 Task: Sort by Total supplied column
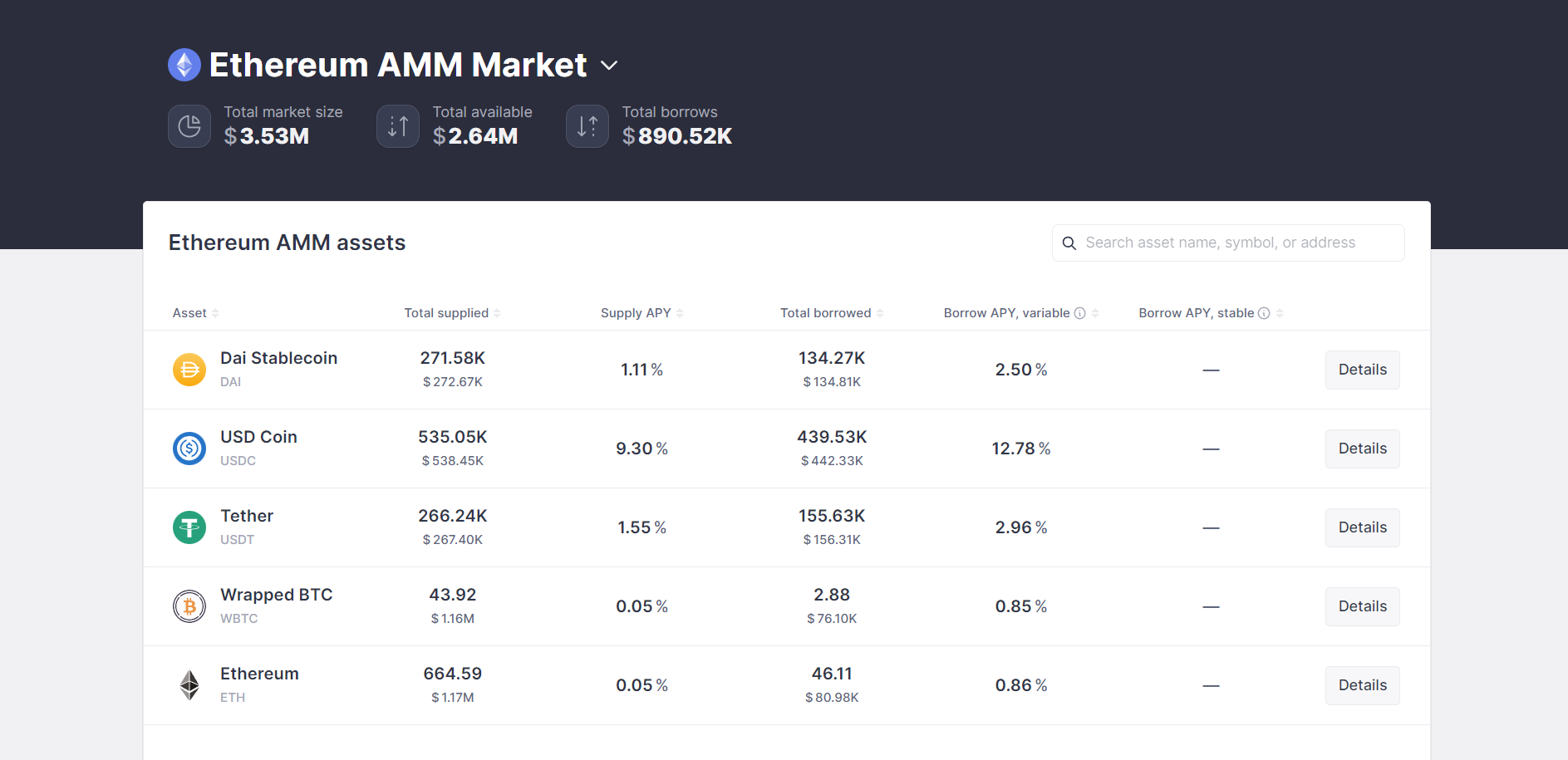pos(452,313)
